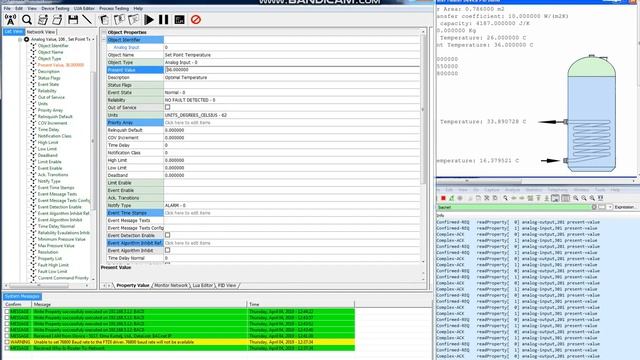Image resolution: width=640 pixels, height=360 pixels.
Task: Click the close file X icon in Wireshark toolbar
Action: 487,198
